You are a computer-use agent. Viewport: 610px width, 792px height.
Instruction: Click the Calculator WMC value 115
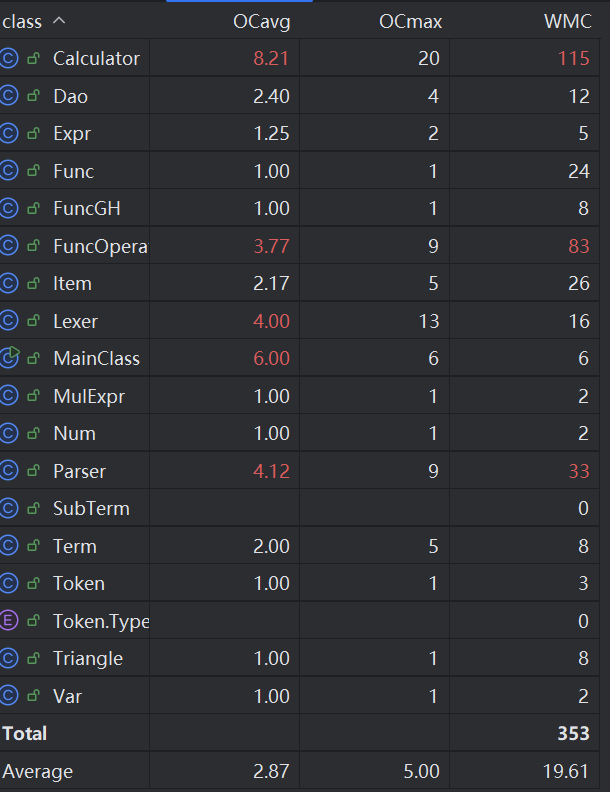tap(573, 58)
